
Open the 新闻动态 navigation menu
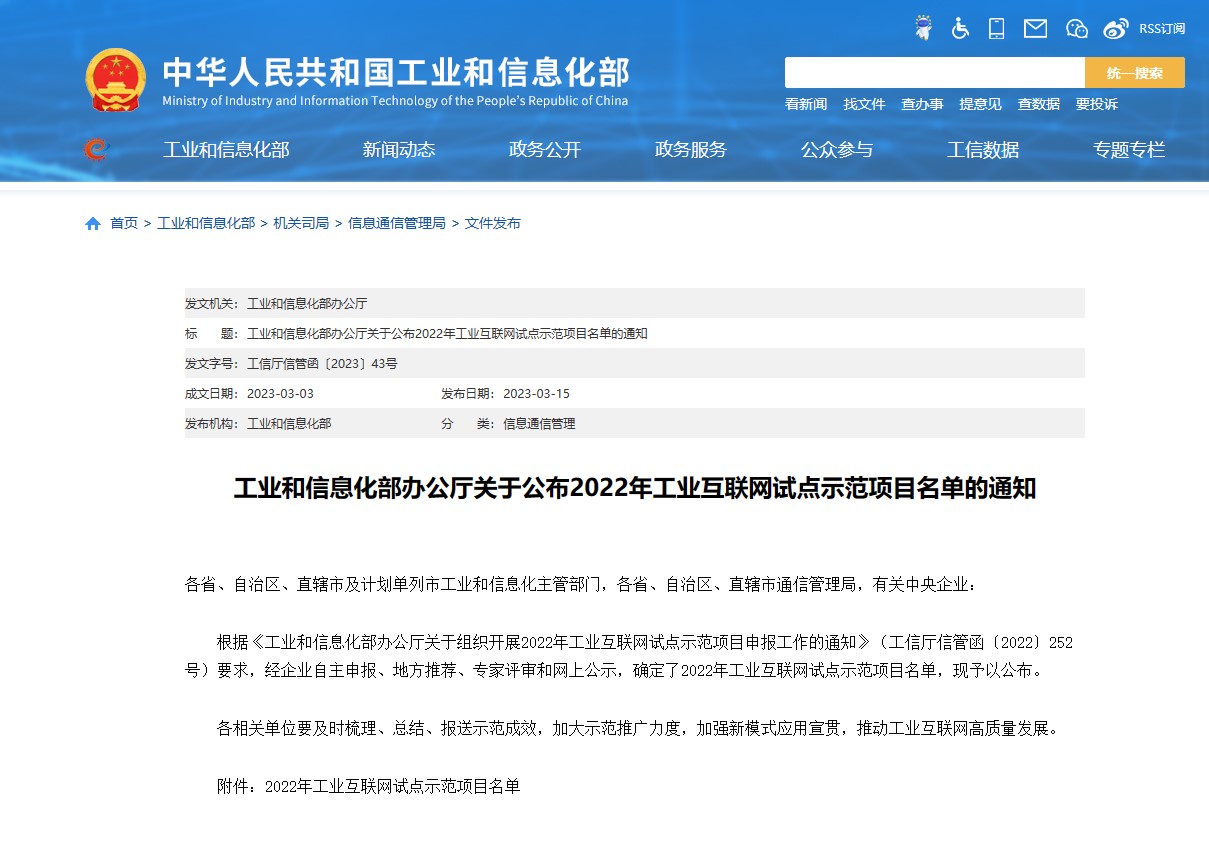pyautogui.click(x=399, y=150)
